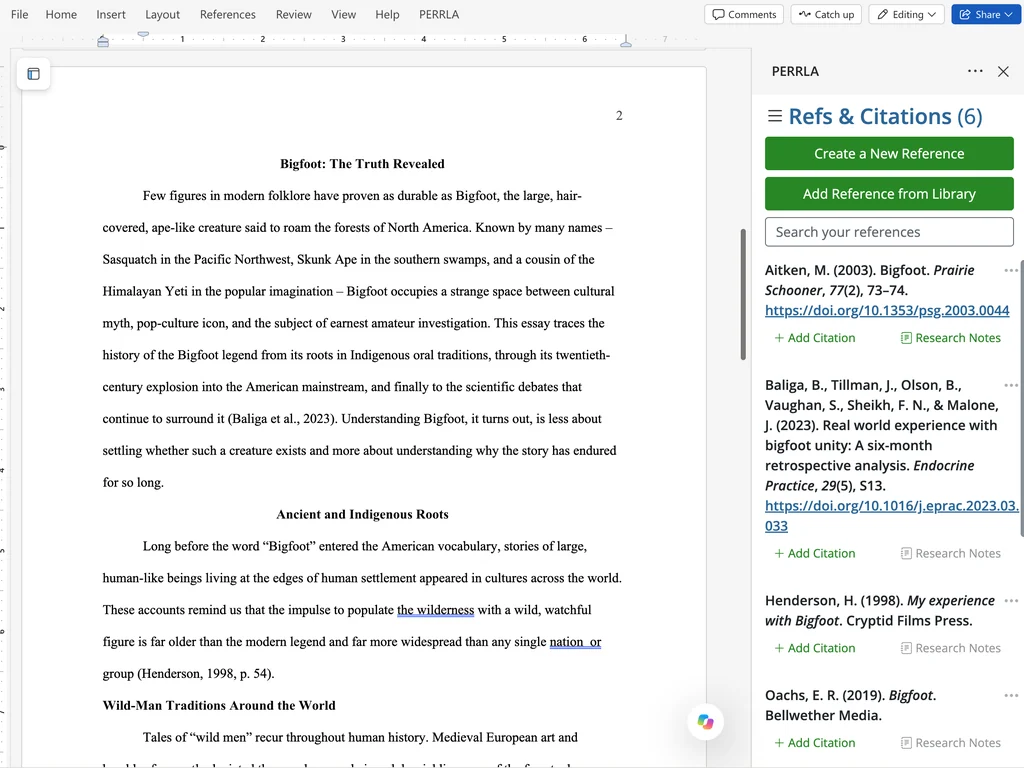Screen dimensions: 1024x768
Task: Open Research Notes for Baliga reference
Action: [x=950, y=553]
